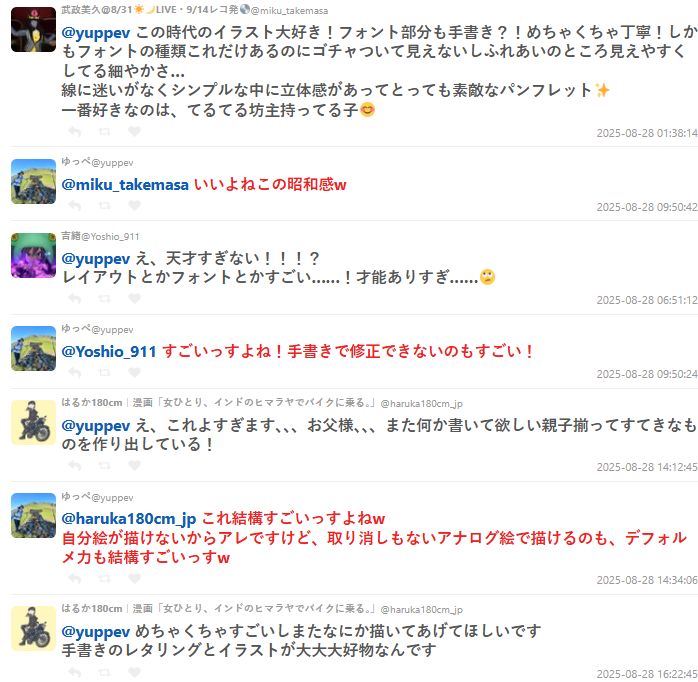Retweet haruka180cm_jp's 14:12:45 tweet
This screenshot has width=698, height=682.
pyautogui.click(x=105, y=465)
